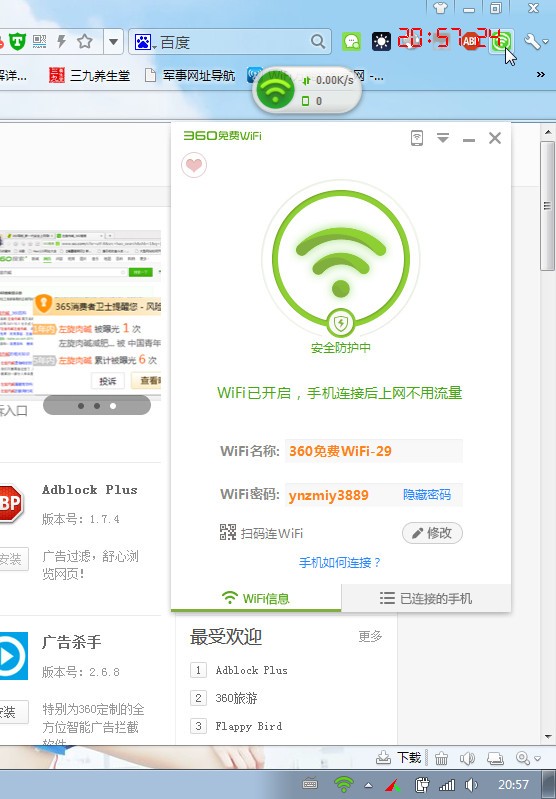Screen dimensions: 556x799
Task: Click the 广告杀手 extension title
Action: tap(71, 642)
